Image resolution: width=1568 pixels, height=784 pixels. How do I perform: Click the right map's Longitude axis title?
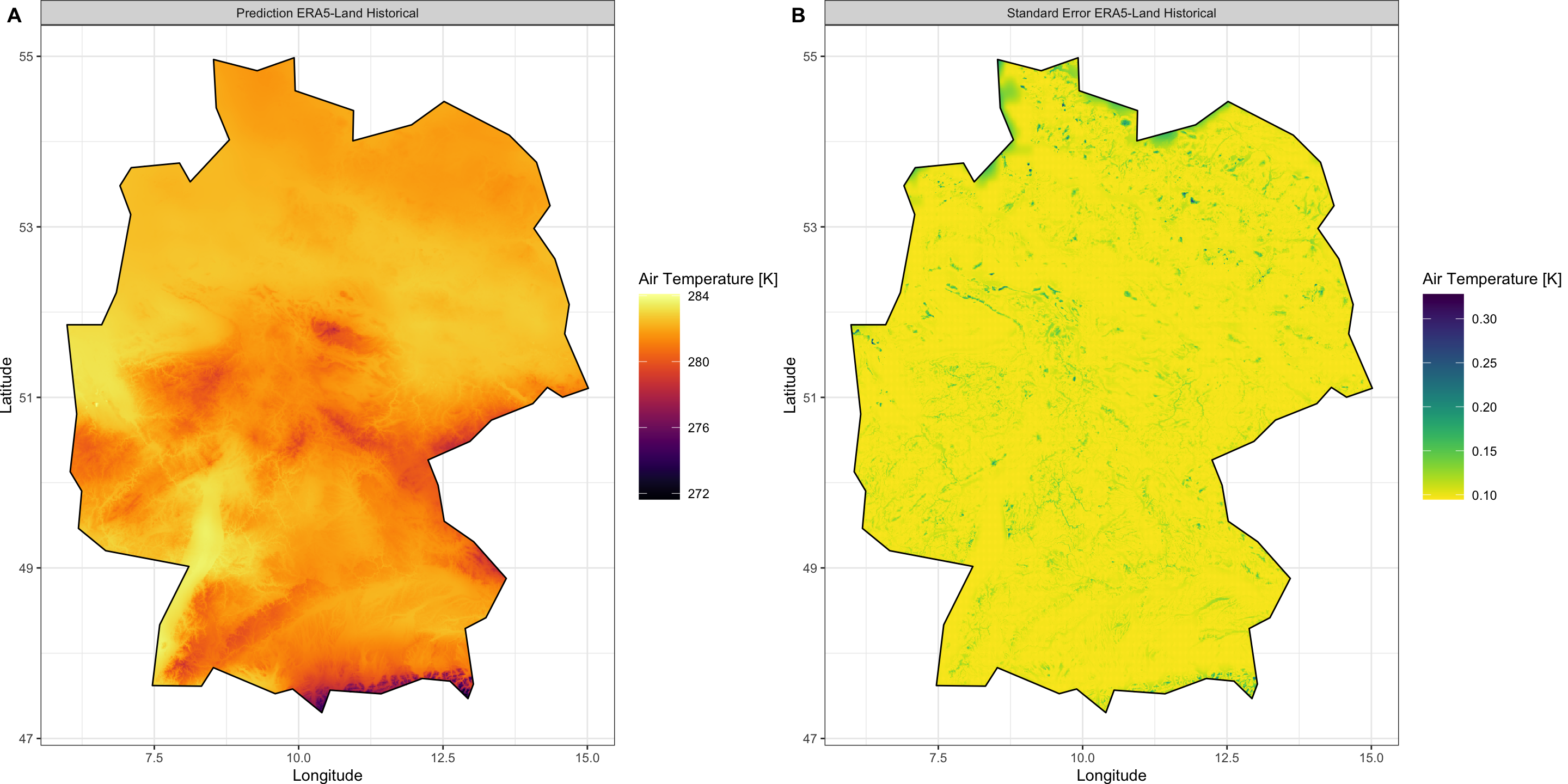(1111, 775)
